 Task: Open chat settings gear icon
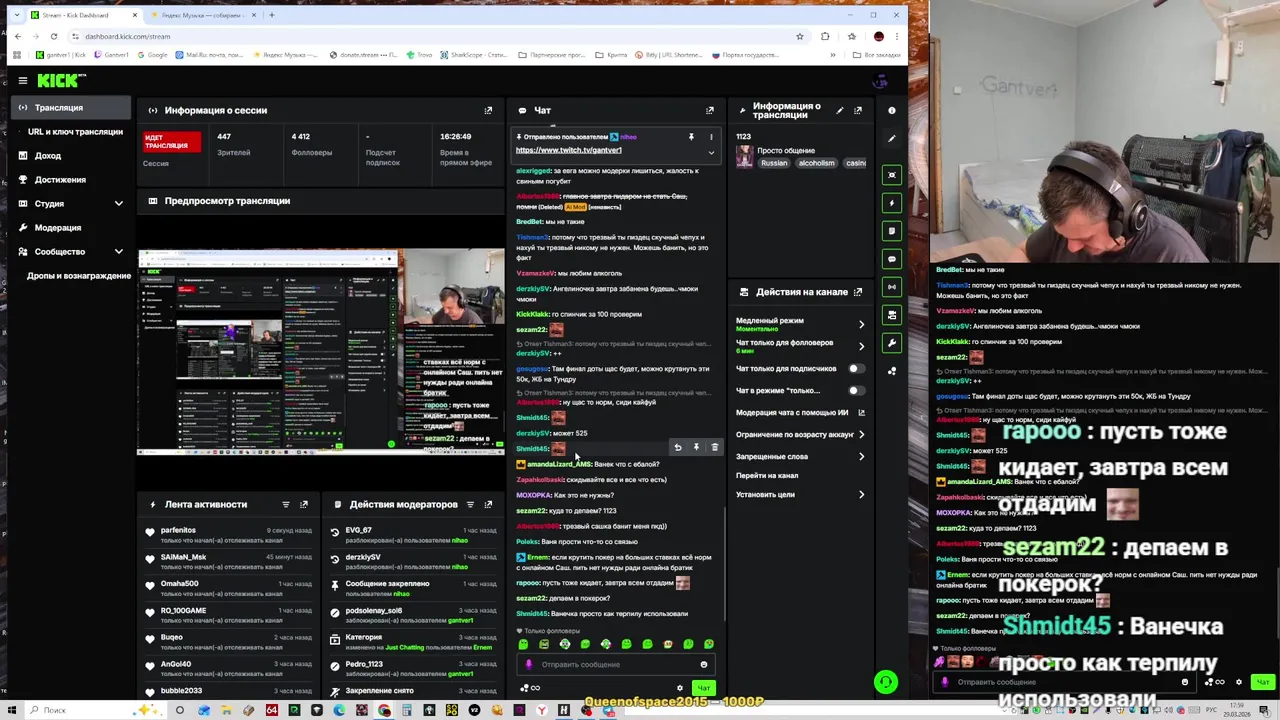click(x=680, y=688)
